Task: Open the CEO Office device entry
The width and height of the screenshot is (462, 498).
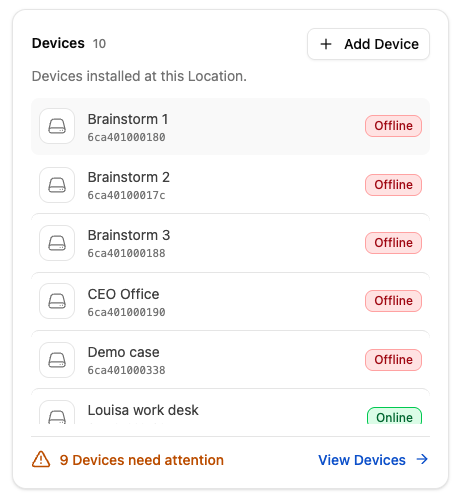Action: 230,301
